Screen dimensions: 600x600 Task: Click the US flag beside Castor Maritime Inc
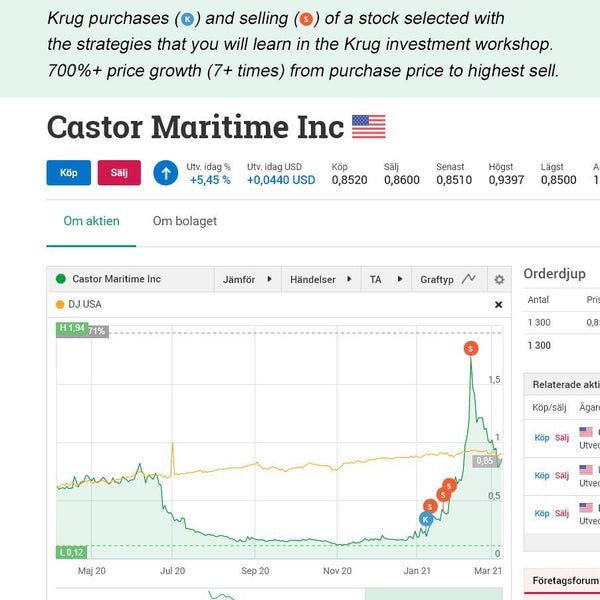coord(368,126)
